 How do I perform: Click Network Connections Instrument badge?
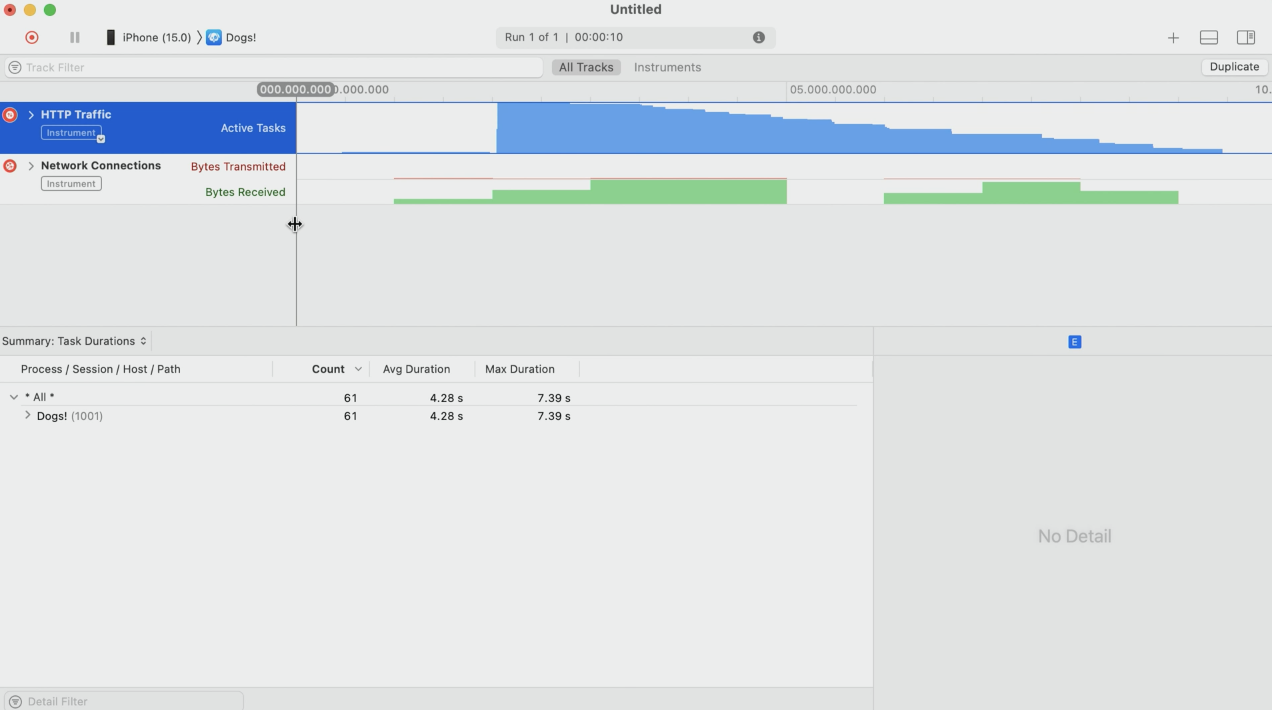point(71,184)
